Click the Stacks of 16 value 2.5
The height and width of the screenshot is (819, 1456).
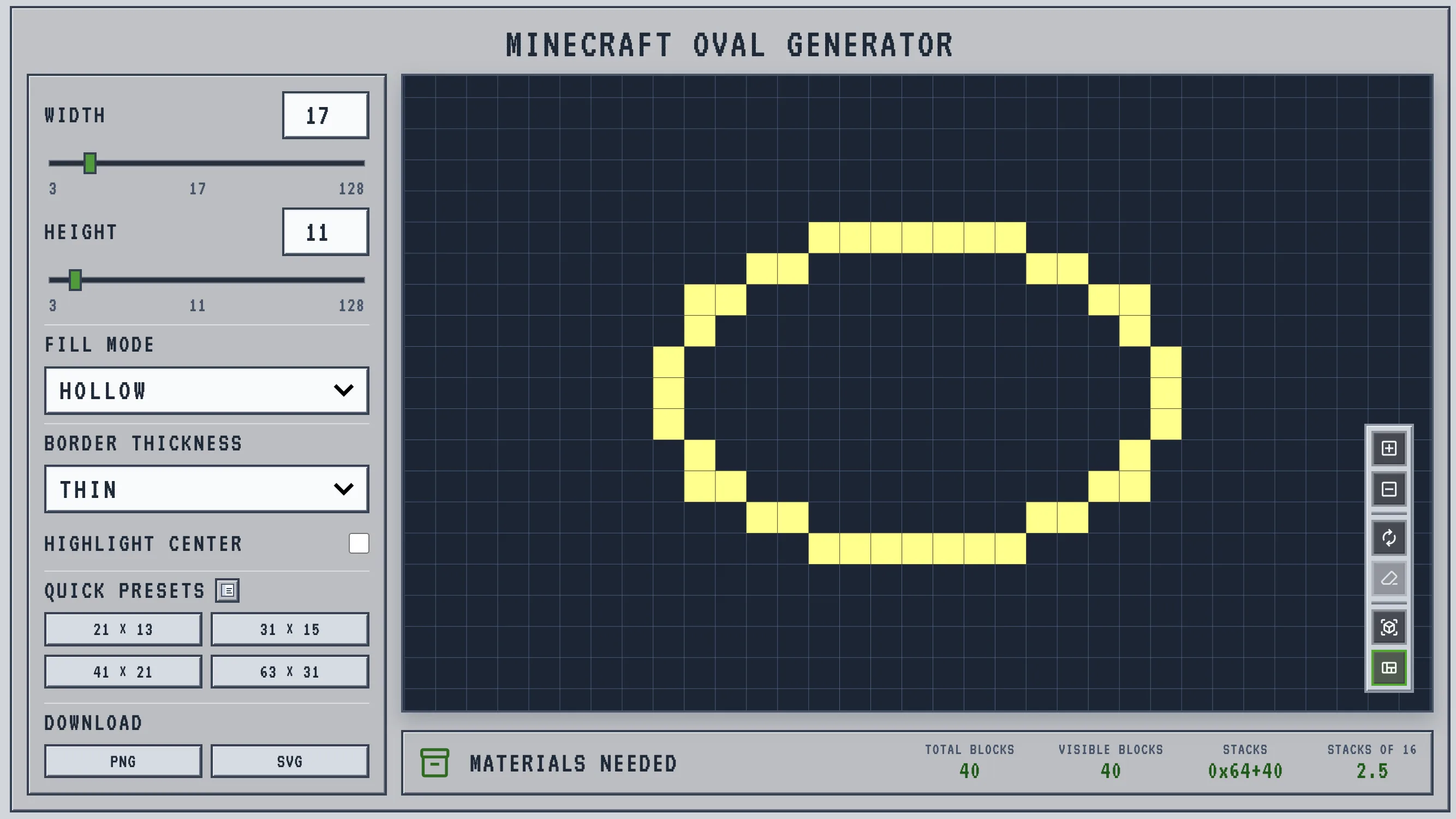1372,771
